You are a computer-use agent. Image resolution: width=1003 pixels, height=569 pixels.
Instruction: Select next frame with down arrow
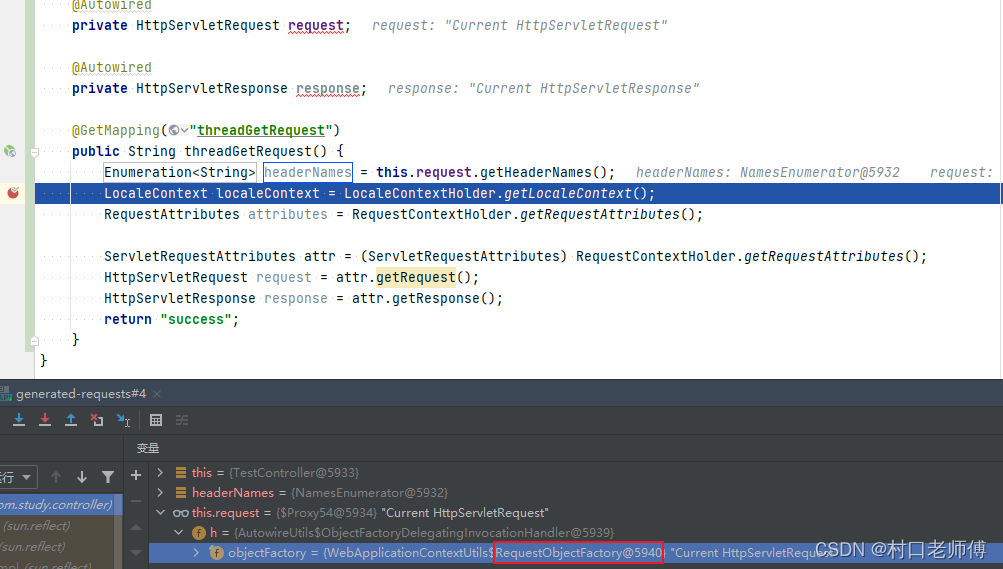(81, 477)
